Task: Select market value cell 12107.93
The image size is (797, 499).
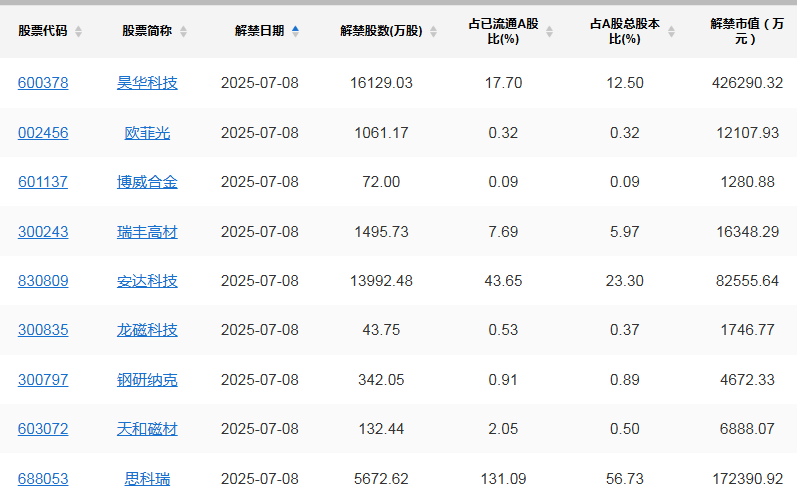Action: (x=747, y=133)
